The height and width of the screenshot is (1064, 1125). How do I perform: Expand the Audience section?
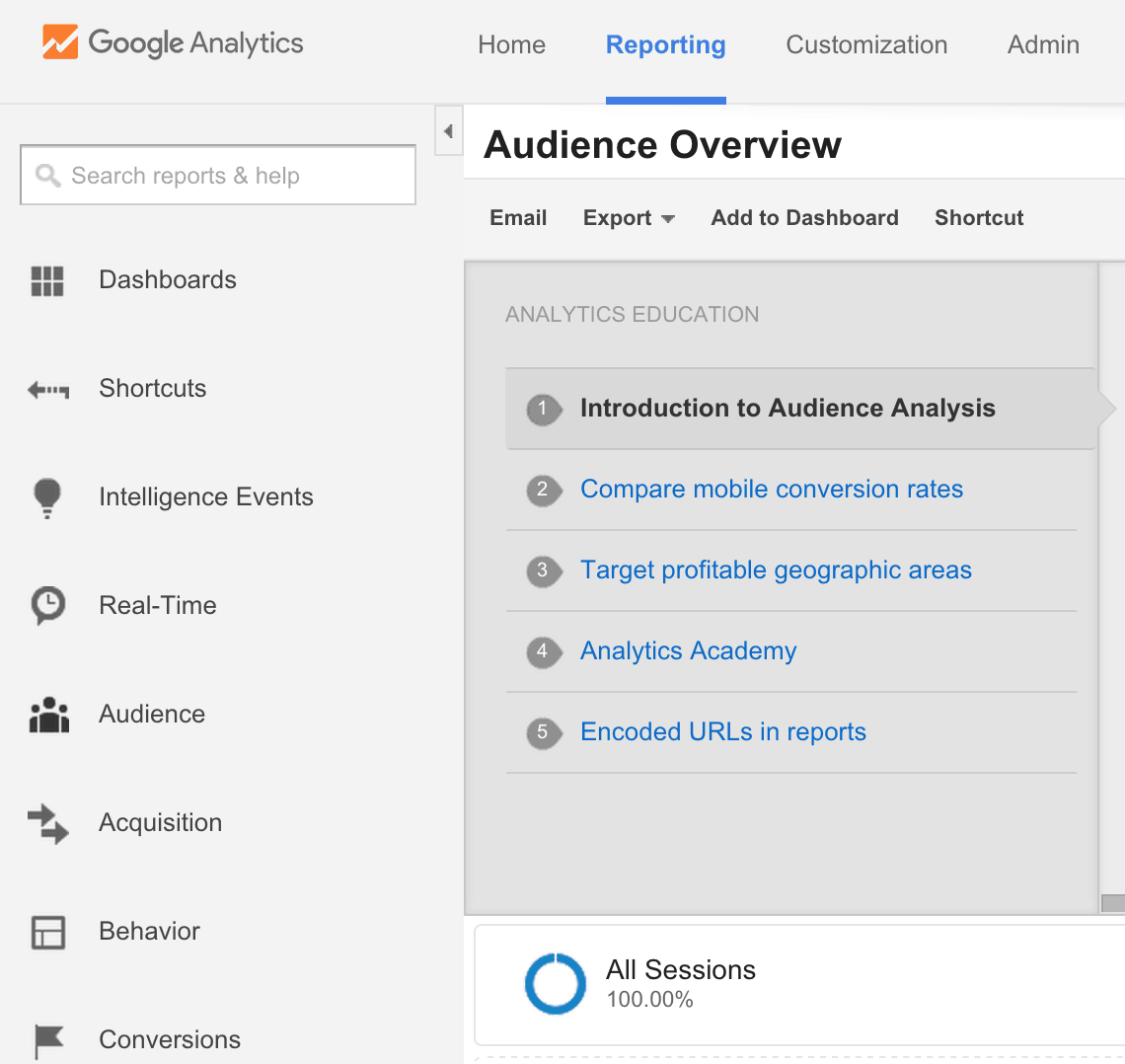(151, 714)
